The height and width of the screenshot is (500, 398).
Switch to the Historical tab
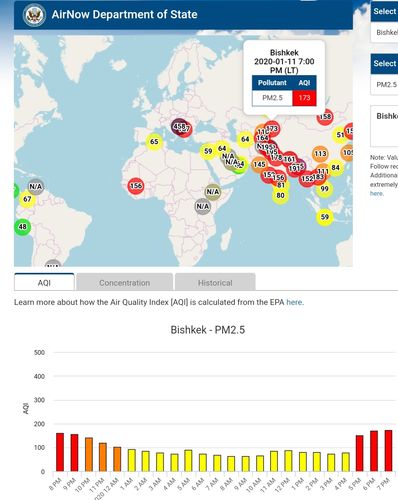[215, 283]
